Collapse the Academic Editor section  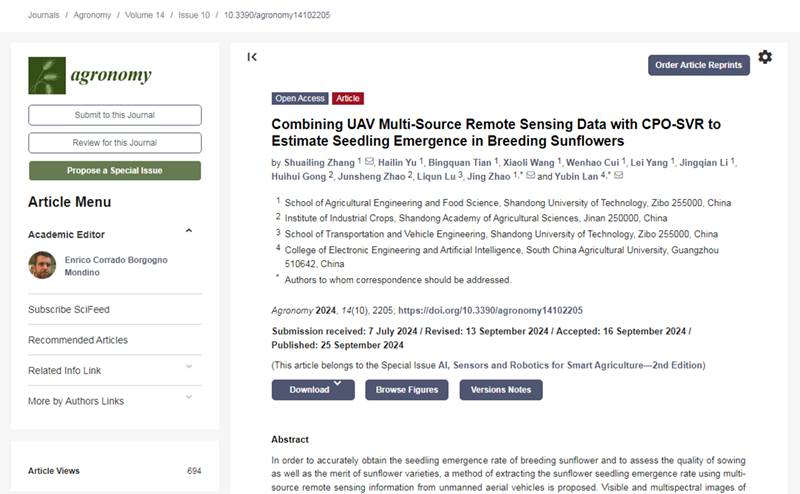(189, 233)
